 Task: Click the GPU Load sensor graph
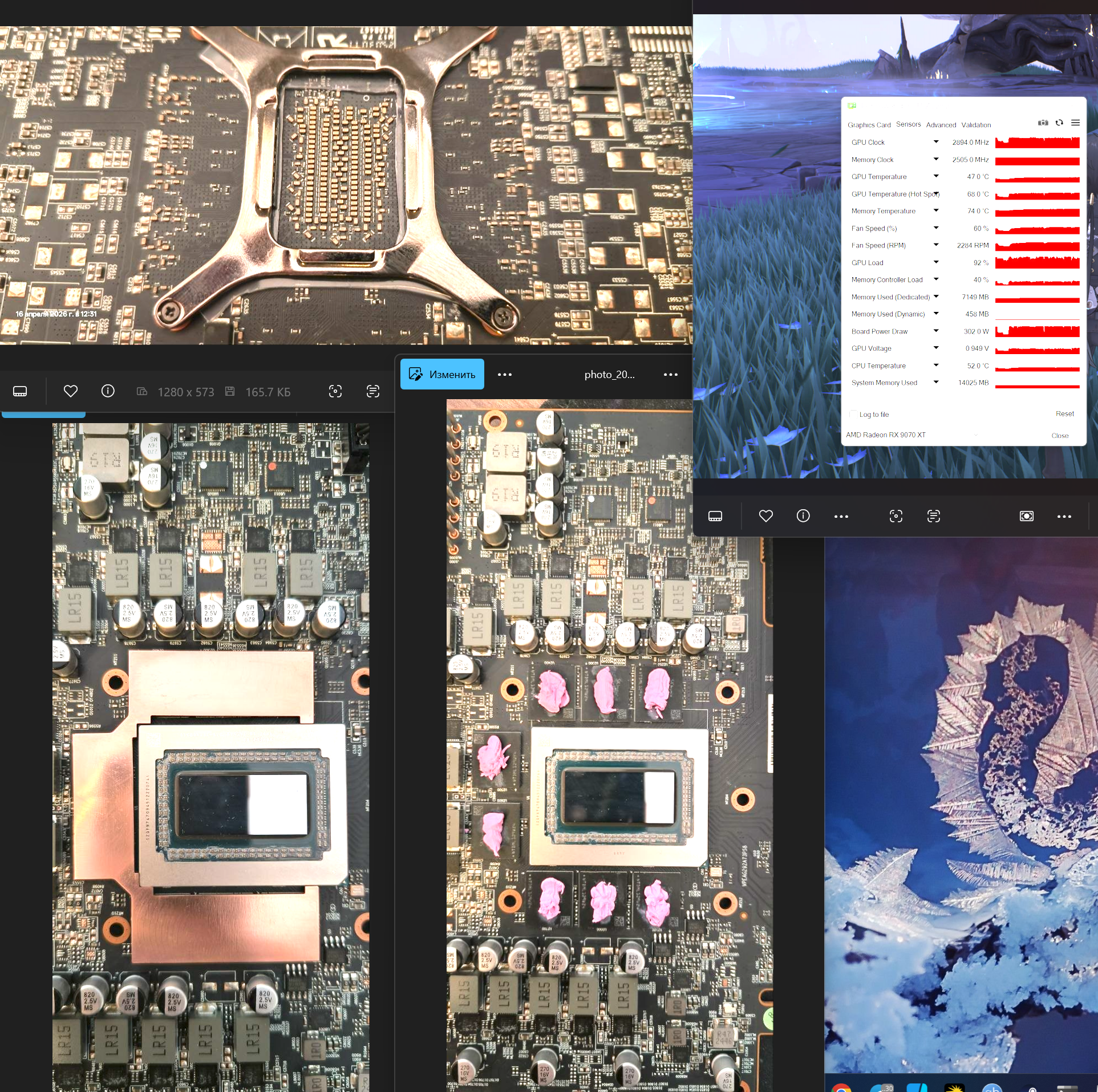(1037, 262)
